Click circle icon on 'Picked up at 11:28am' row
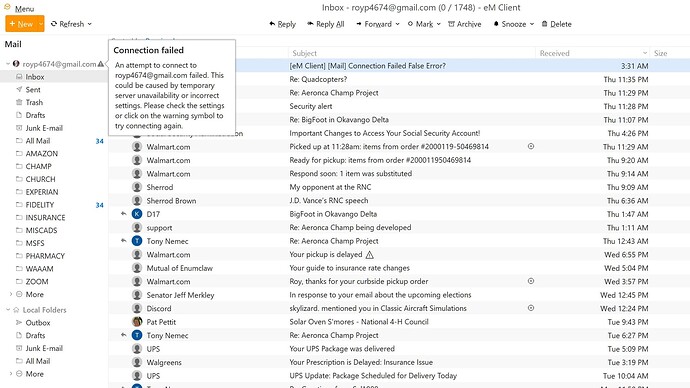The image size is (690, 388). pos(531,146)
